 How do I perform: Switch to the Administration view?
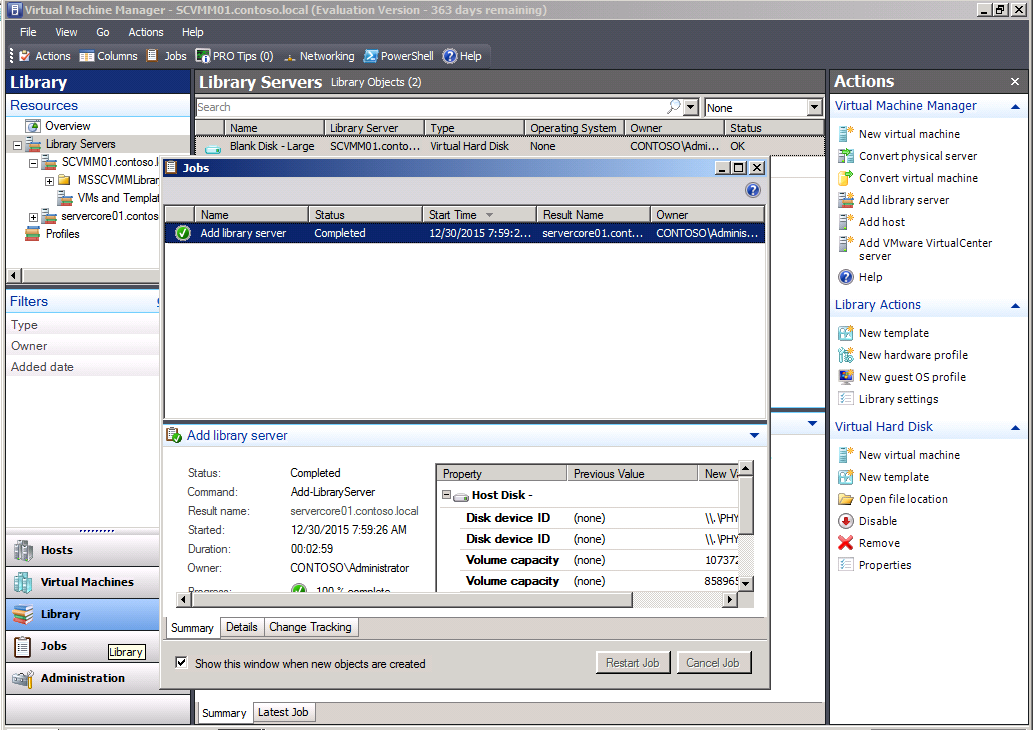(x=83, y=678)
